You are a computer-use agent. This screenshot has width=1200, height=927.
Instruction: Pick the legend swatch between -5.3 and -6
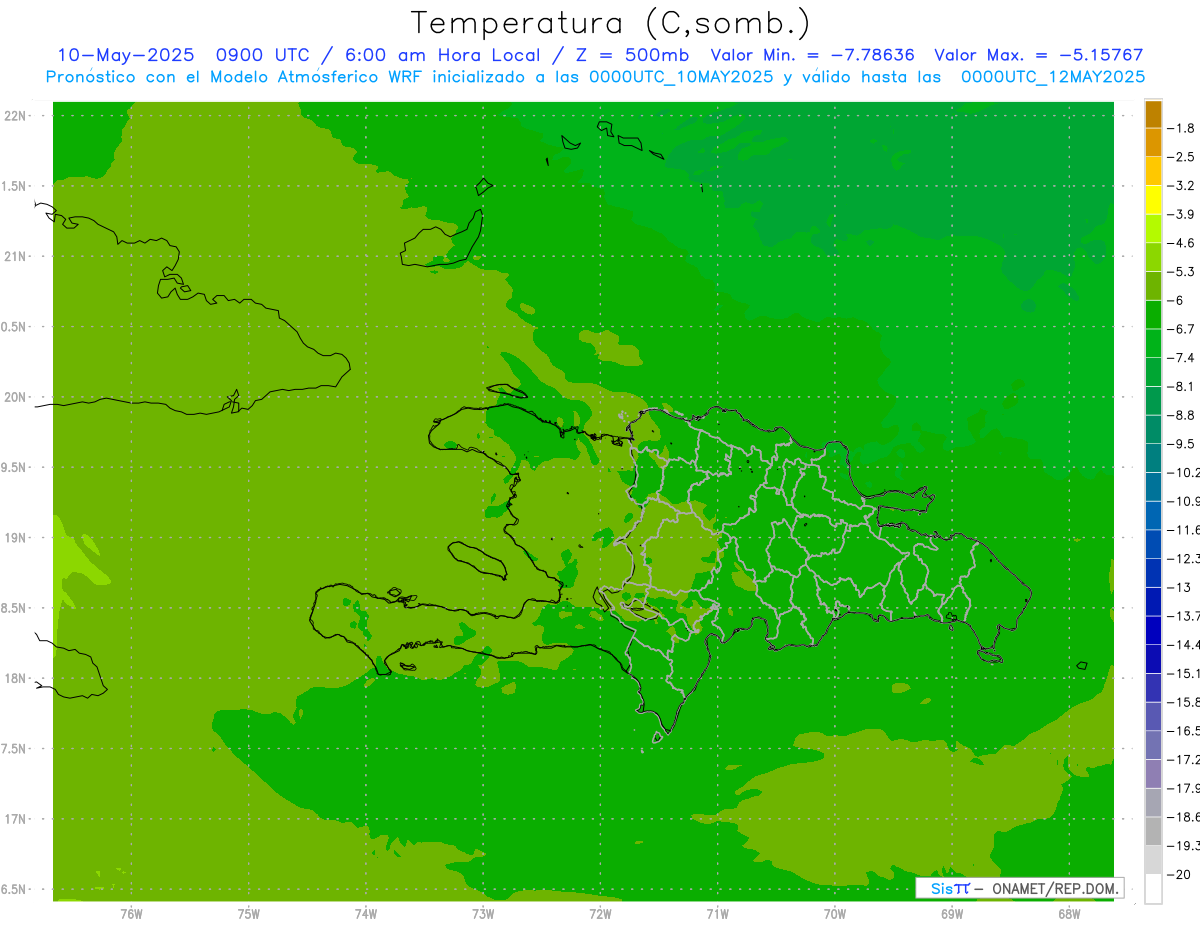(1153, 286)
